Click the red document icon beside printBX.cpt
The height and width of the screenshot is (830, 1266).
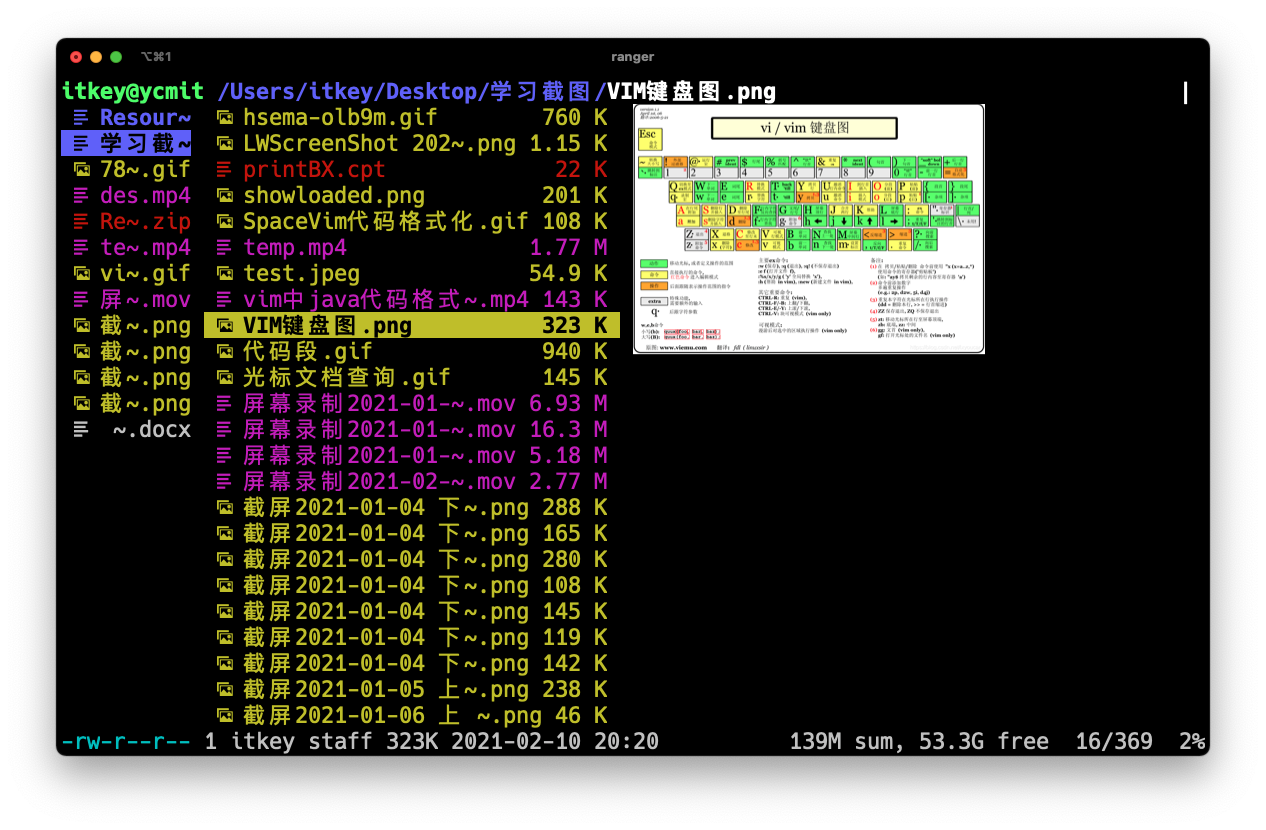(x=224, y=170)
